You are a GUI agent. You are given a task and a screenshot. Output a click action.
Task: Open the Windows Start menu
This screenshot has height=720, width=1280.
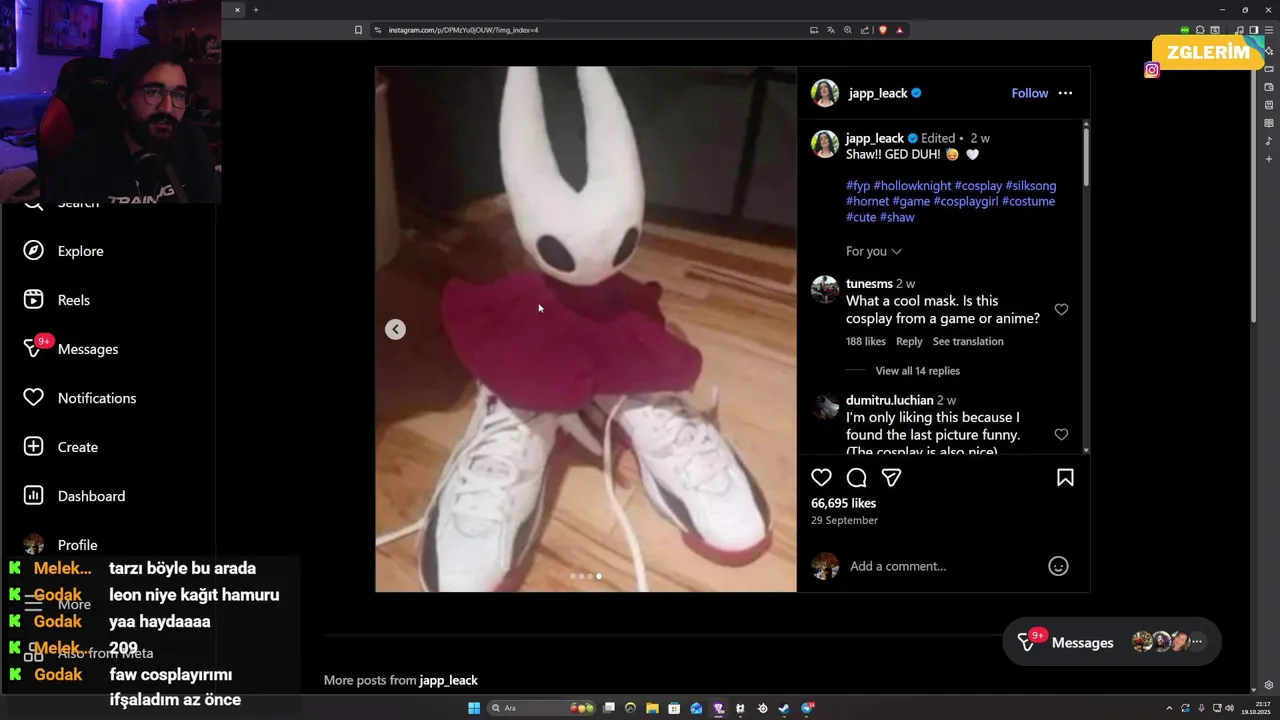pyautogui.click(x=474, y=708)
